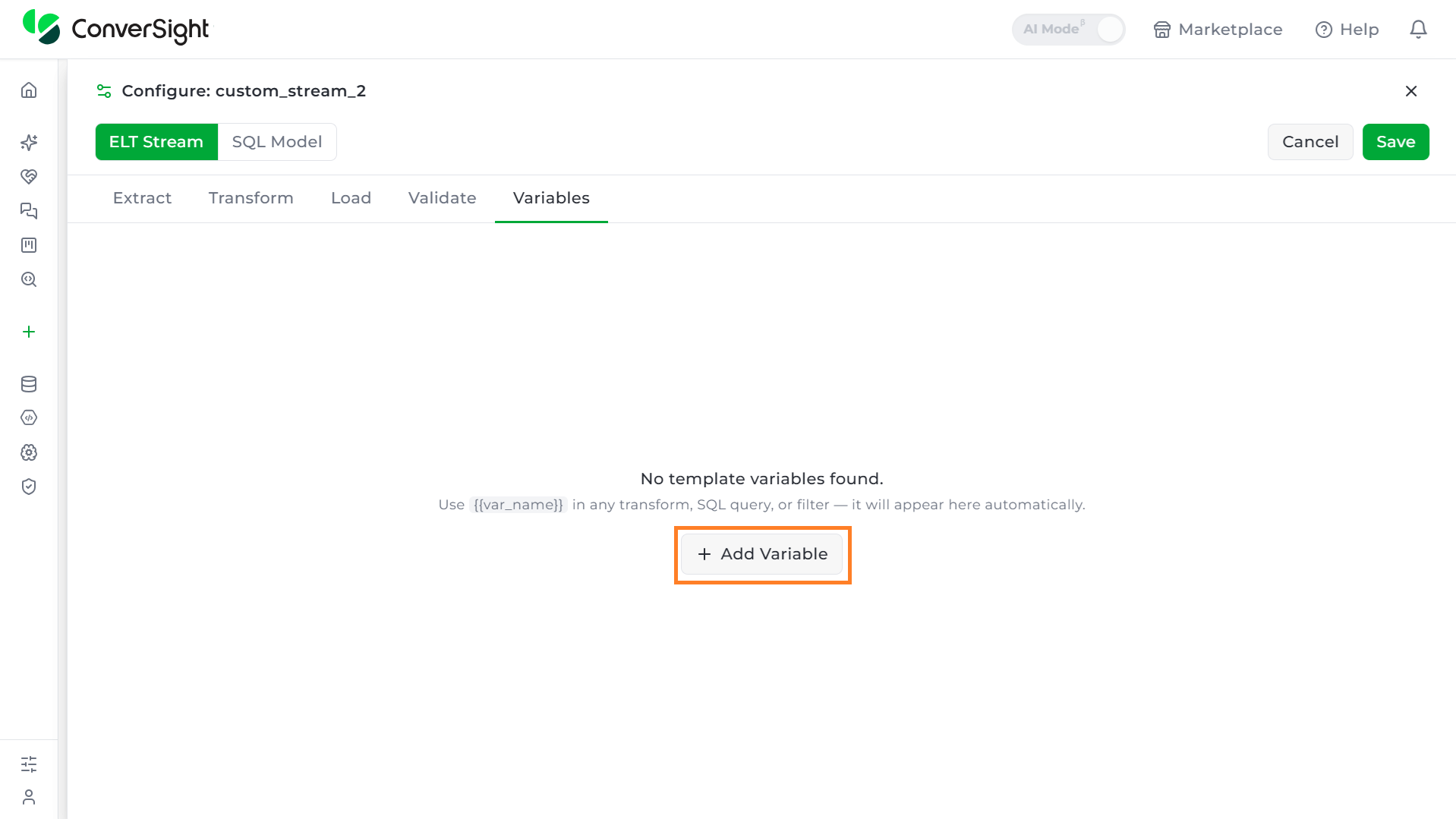Select the Variables tab
Screen dimensions: 1456x819
551,198
